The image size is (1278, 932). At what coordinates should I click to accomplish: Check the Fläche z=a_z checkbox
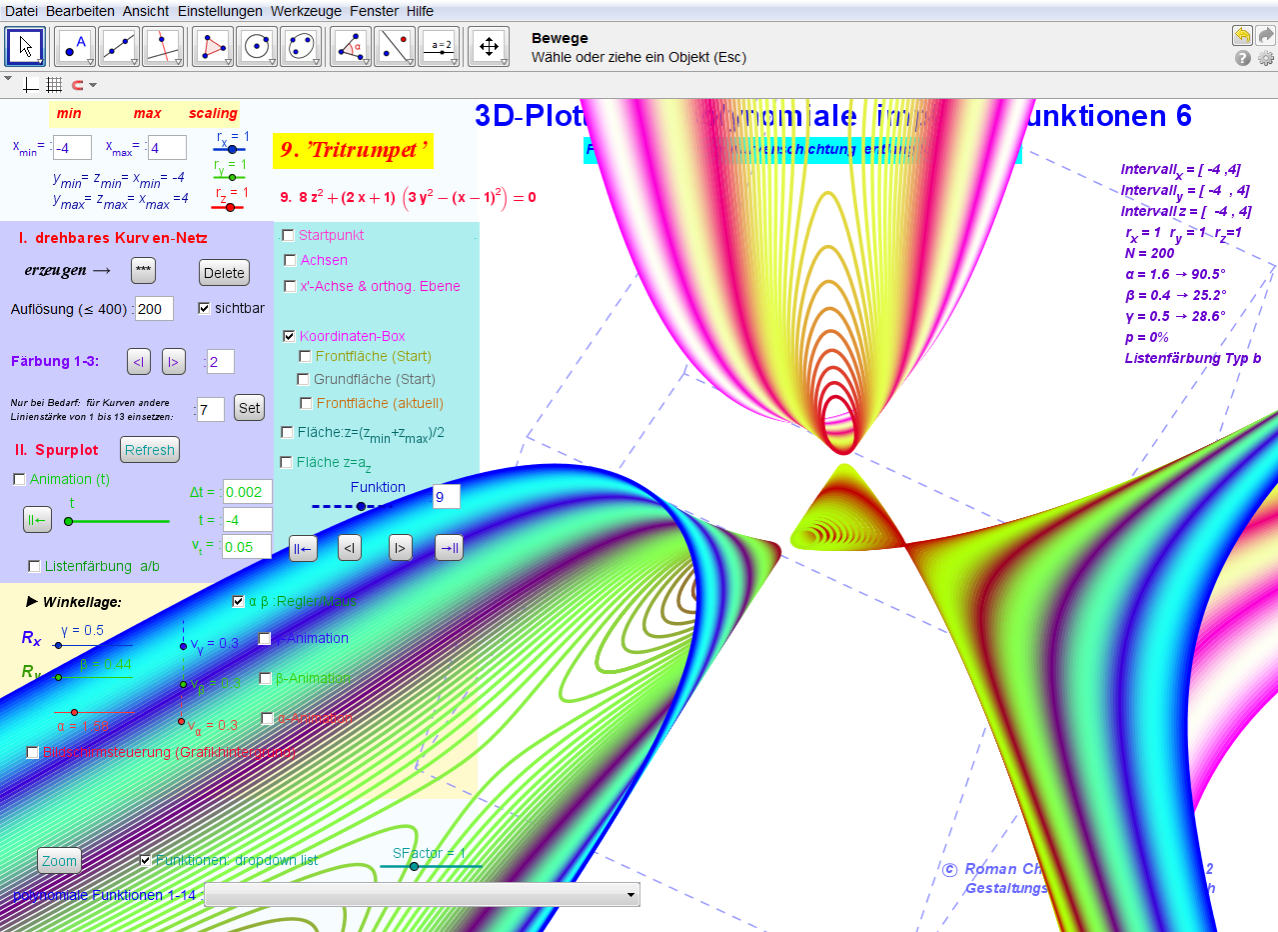(287, 462)
